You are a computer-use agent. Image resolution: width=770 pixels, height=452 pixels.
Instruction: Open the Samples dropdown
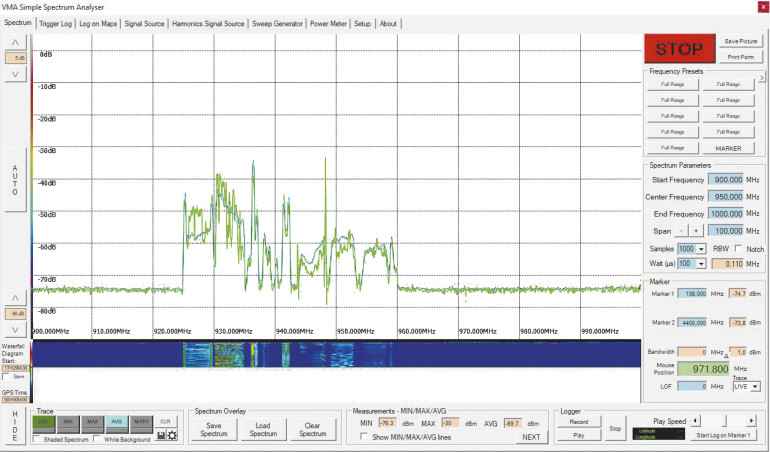(702, 248)
